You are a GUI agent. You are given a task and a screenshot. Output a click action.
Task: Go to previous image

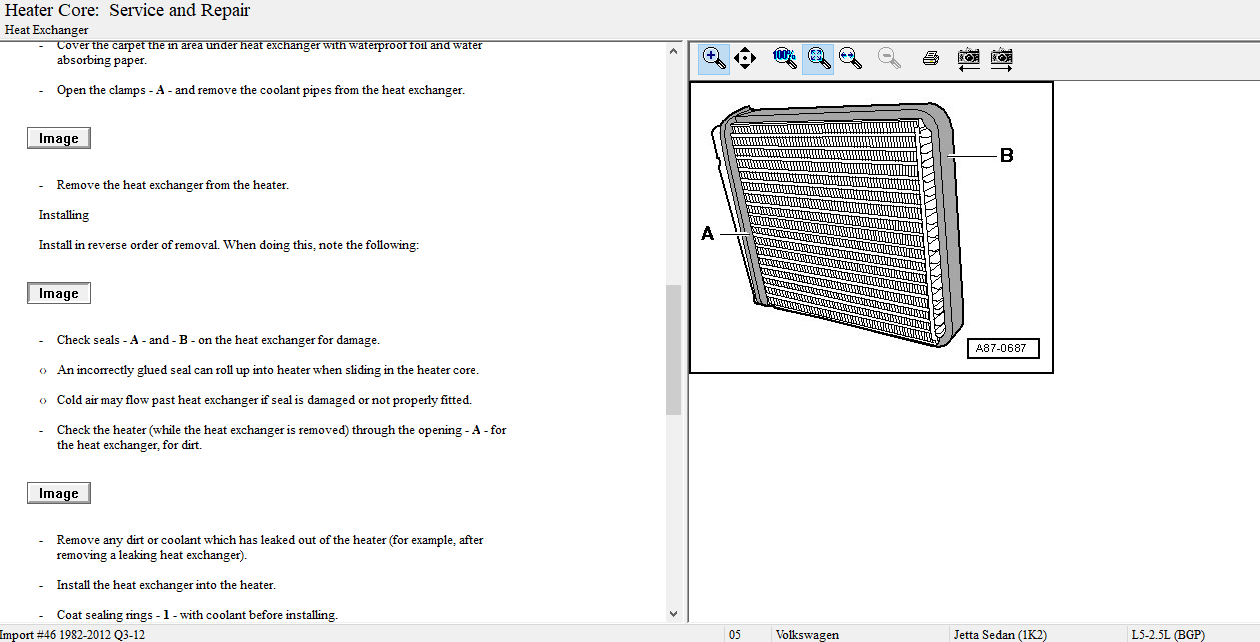(968, 58)
